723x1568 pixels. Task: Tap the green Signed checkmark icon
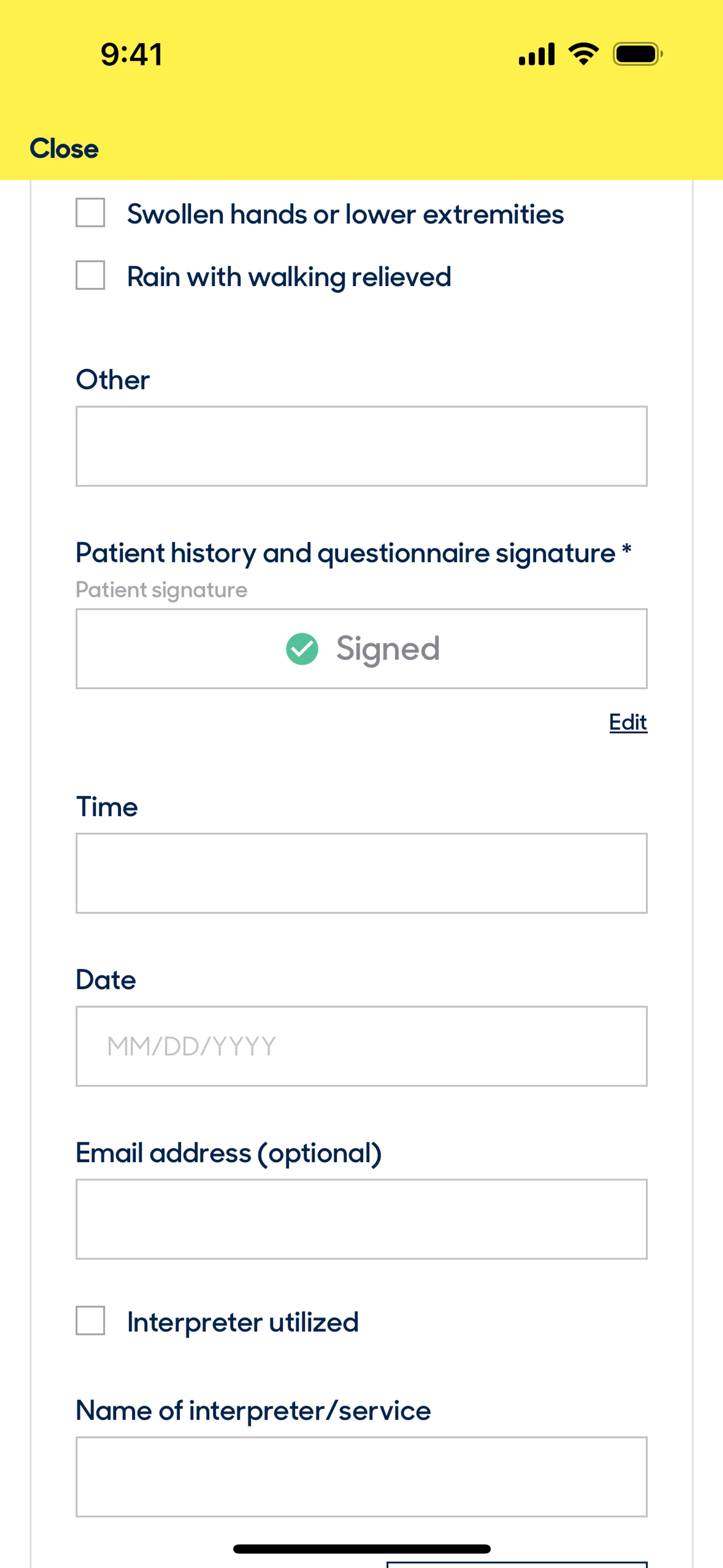(x=302, y=649)
